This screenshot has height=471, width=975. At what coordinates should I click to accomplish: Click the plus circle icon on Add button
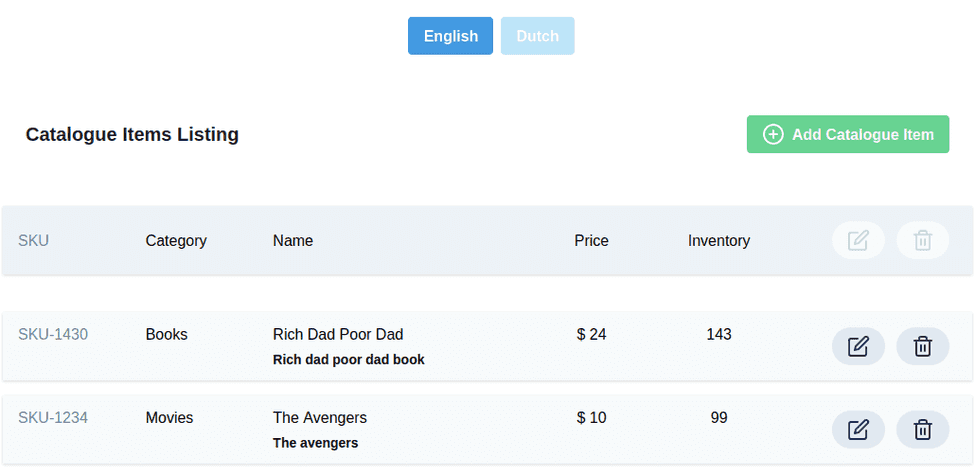point(773,134)
